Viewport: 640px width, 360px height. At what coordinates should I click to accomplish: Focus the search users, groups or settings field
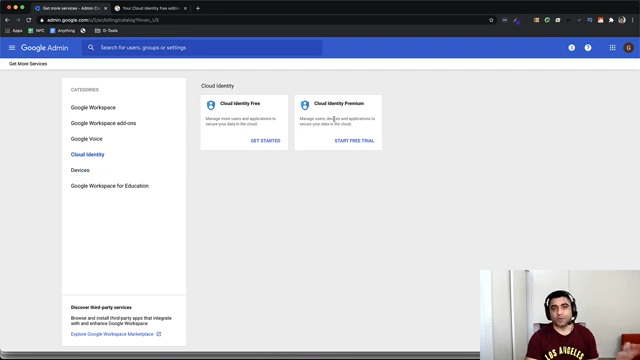(202, 48)
